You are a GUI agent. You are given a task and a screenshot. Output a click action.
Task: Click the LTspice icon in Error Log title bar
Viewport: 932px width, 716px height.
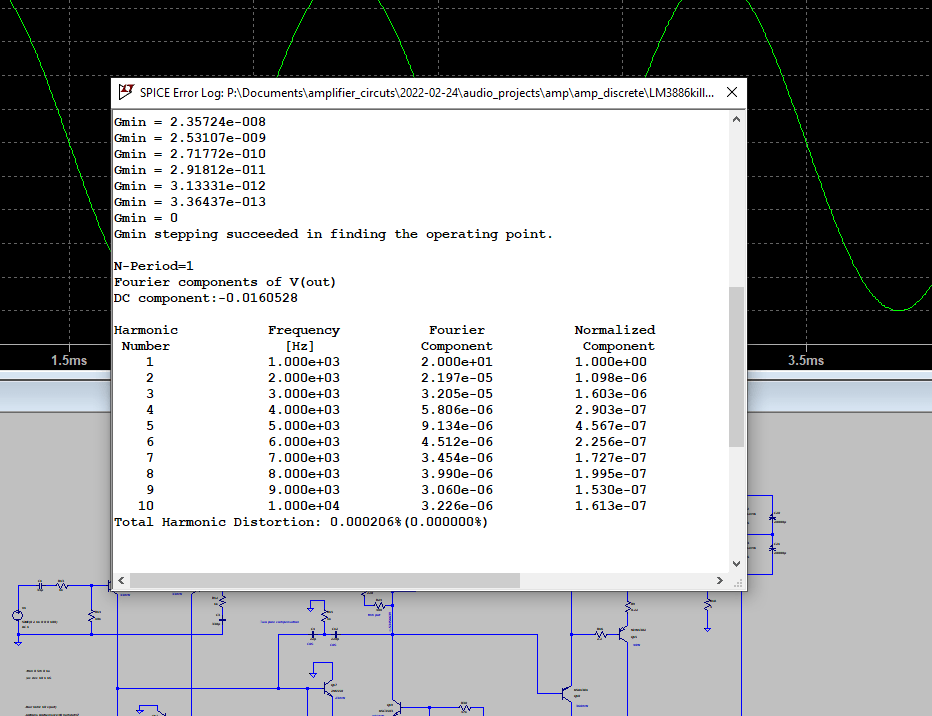(x=125, y=92)
